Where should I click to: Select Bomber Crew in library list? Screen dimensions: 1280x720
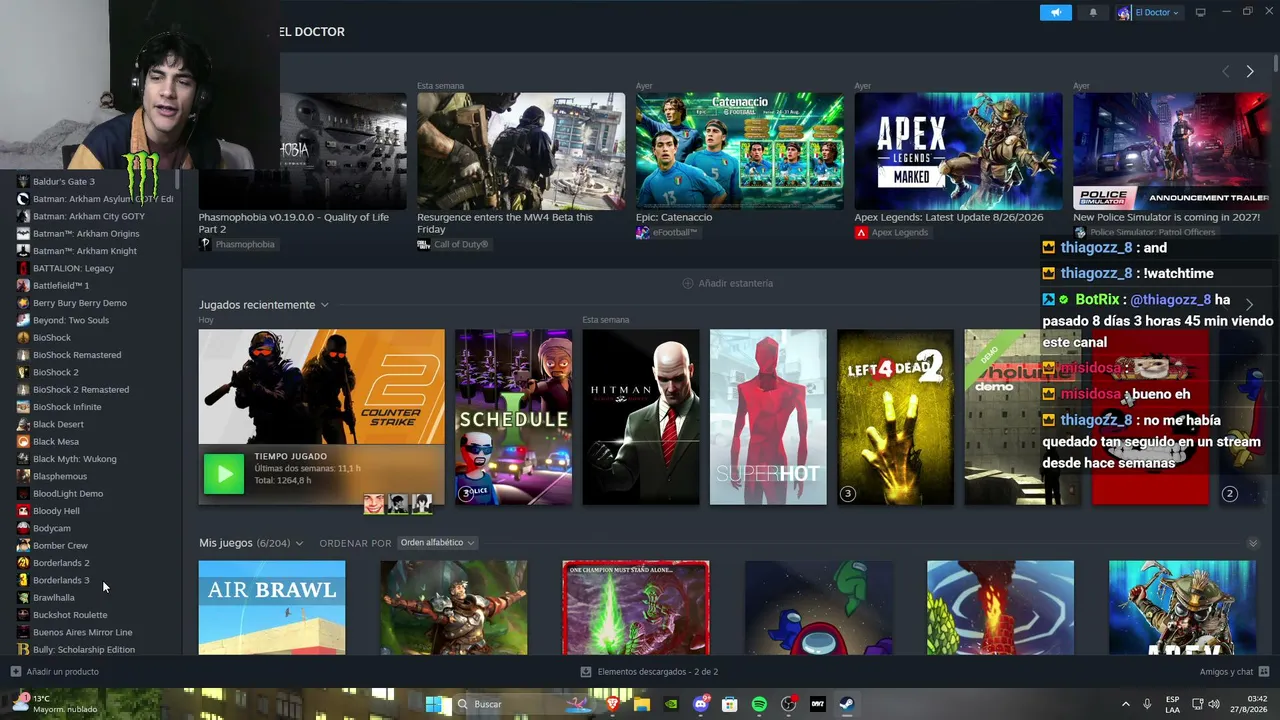(60, 545)
